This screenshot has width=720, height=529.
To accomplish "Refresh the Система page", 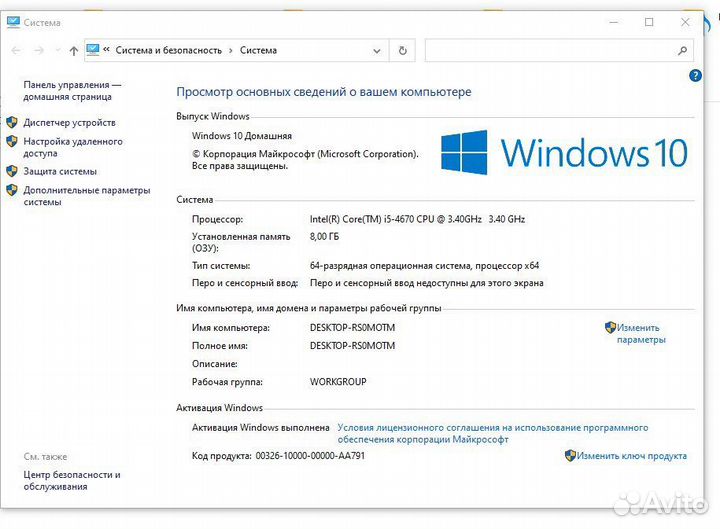I will (403, 51).
